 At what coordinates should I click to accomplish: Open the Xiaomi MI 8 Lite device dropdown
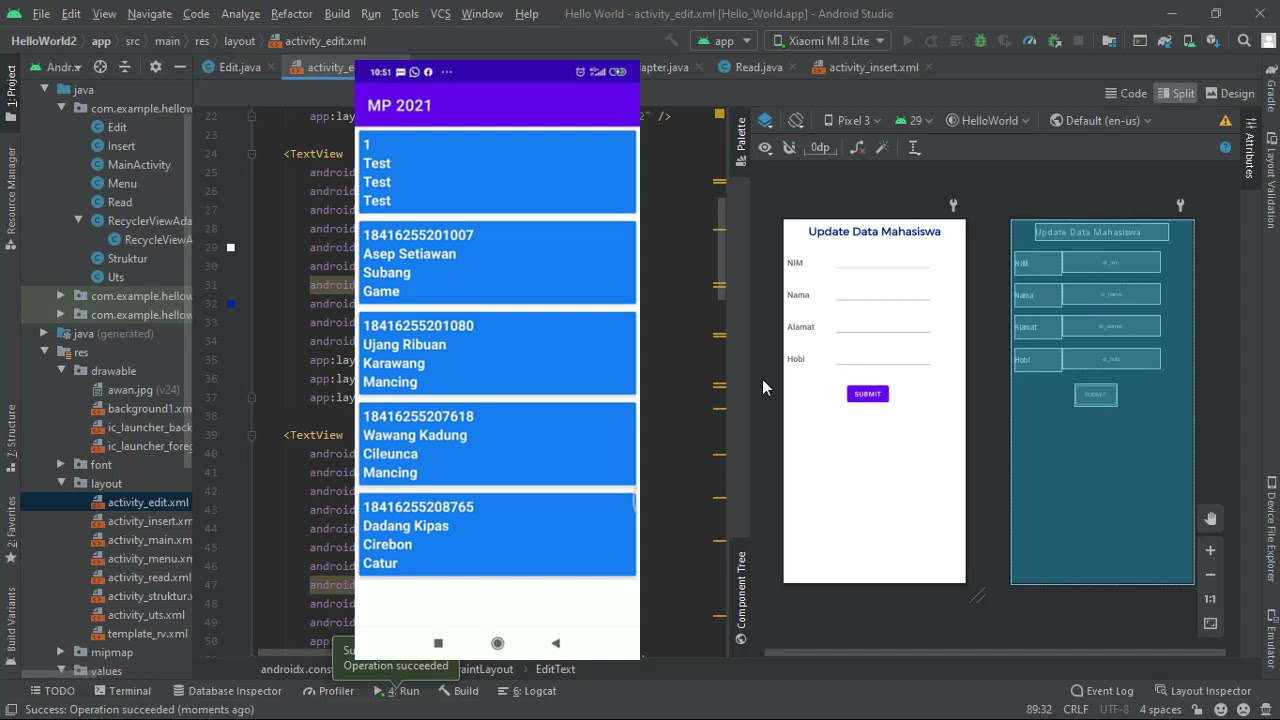click(829, 41)
